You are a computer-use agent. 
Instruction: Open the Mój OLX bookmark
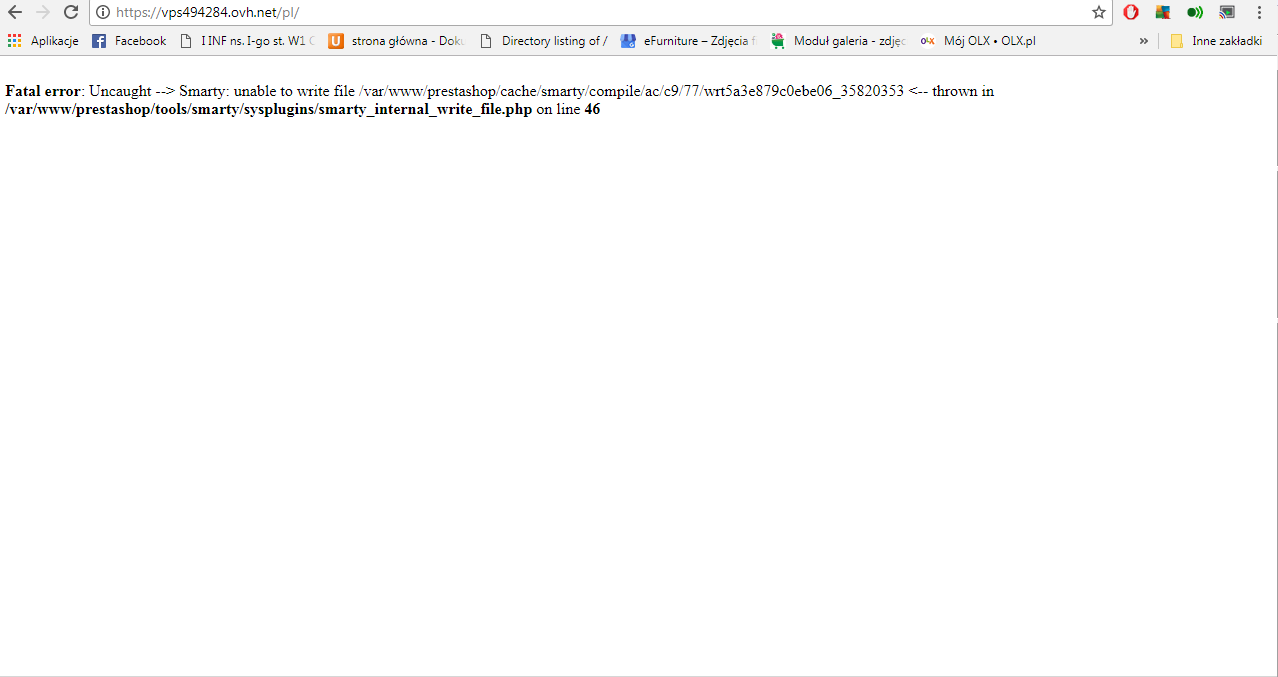[x=978, y=41]
